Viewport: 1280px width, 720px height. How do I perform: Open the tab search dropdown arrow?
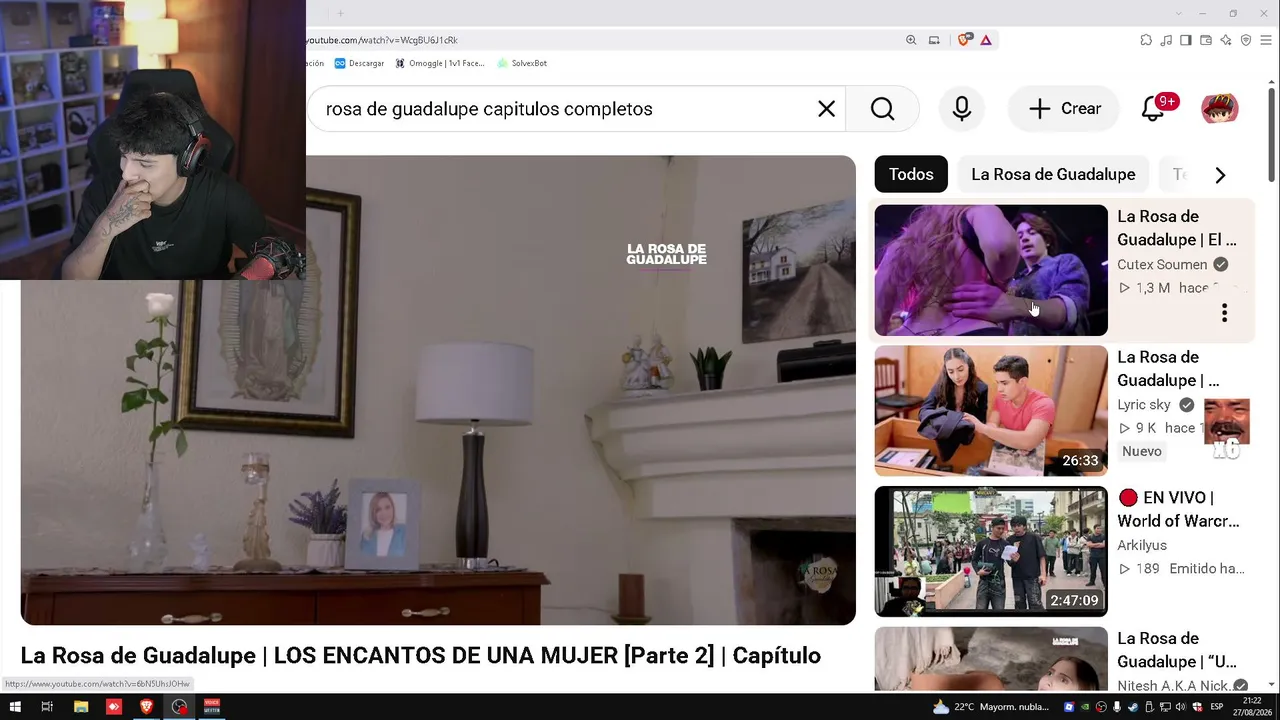[x=1179, y=13]
